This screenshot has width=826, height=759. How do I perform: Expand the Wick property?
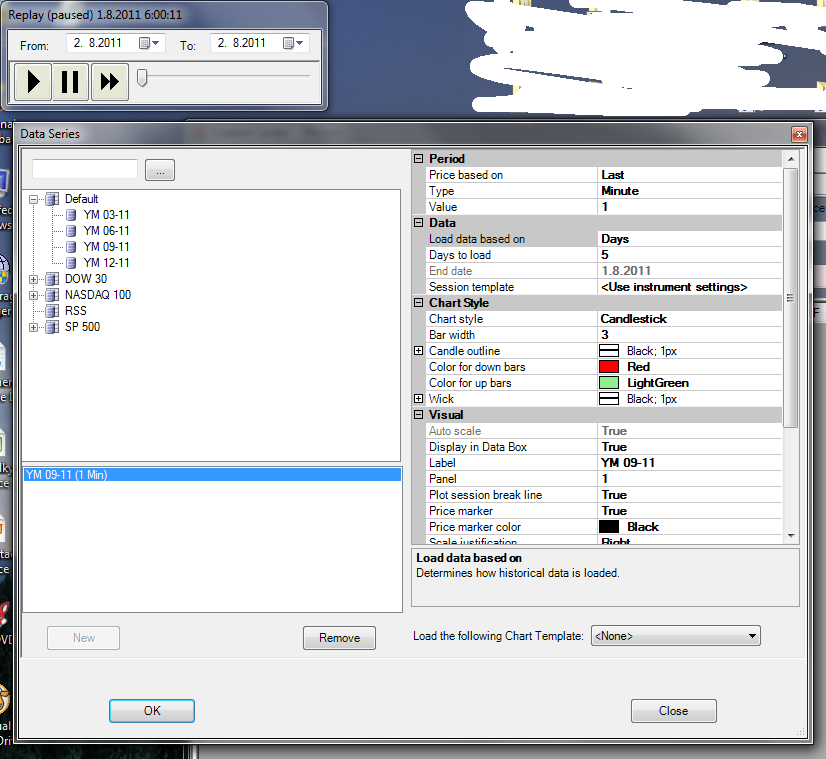(x=418, y=399)
